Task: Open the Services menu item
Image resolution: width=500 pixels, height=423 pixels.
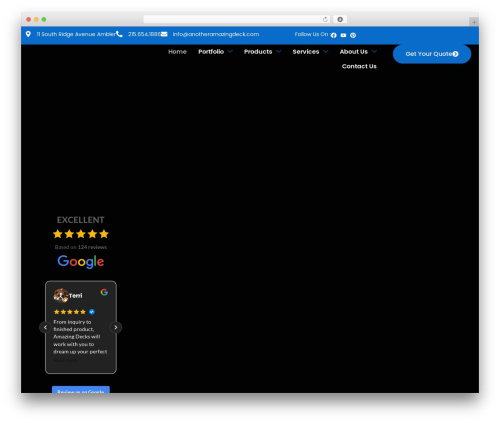Action: click(306, 52)
